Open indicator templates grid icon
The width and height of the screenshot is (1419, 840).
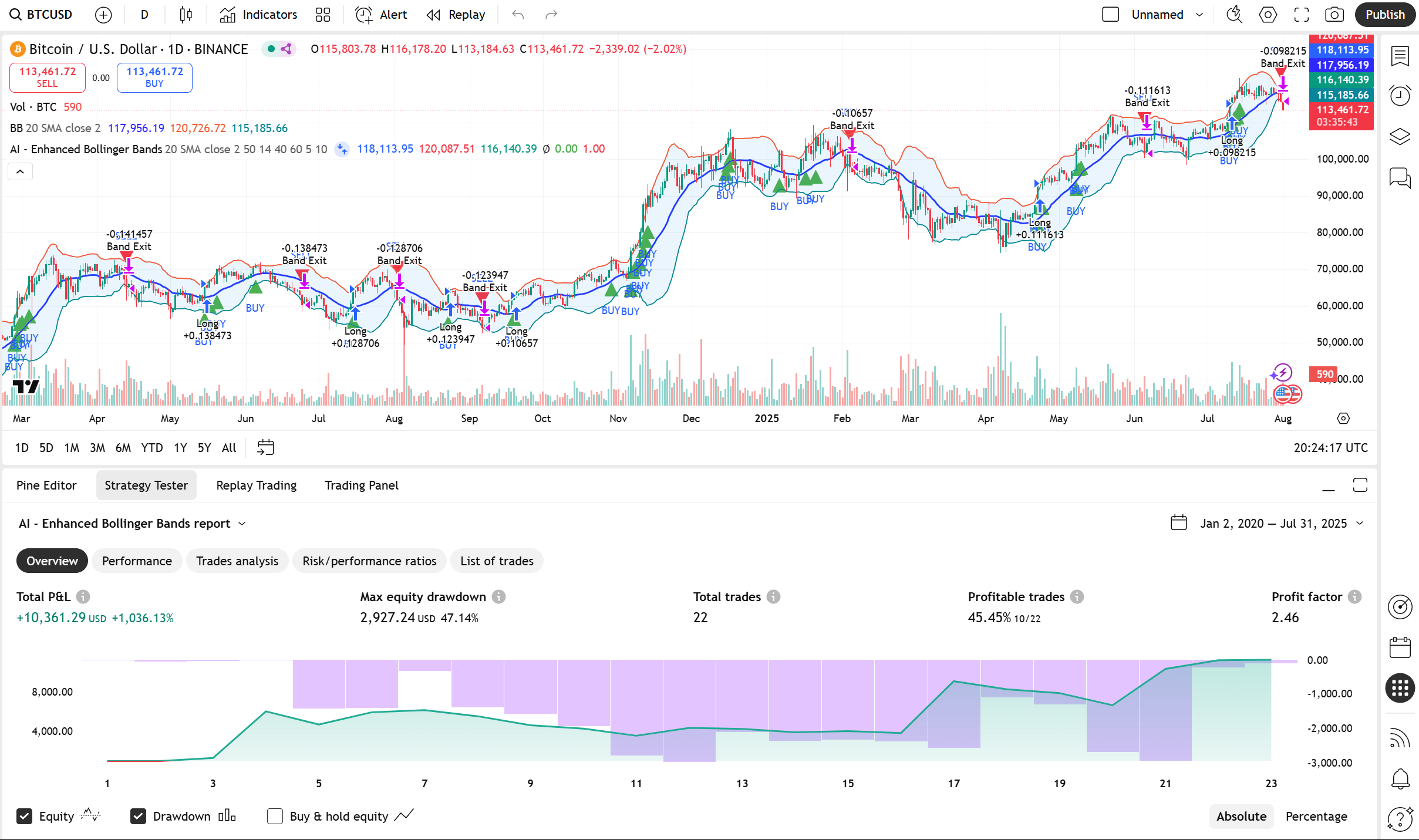click(323, 15)
